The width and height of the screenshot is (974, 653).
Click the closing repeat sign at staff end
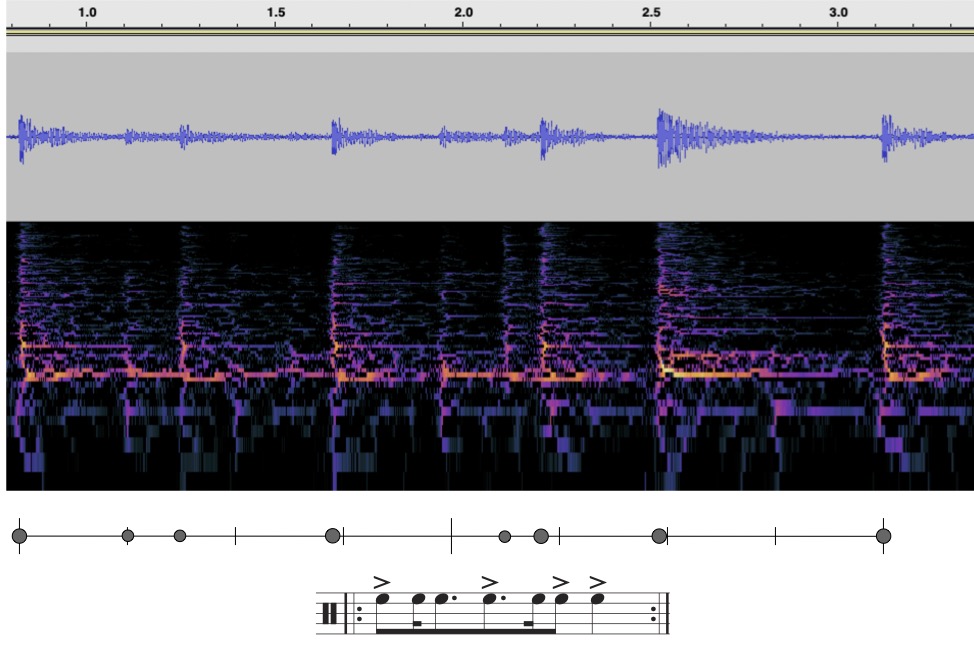coord(656,613)
